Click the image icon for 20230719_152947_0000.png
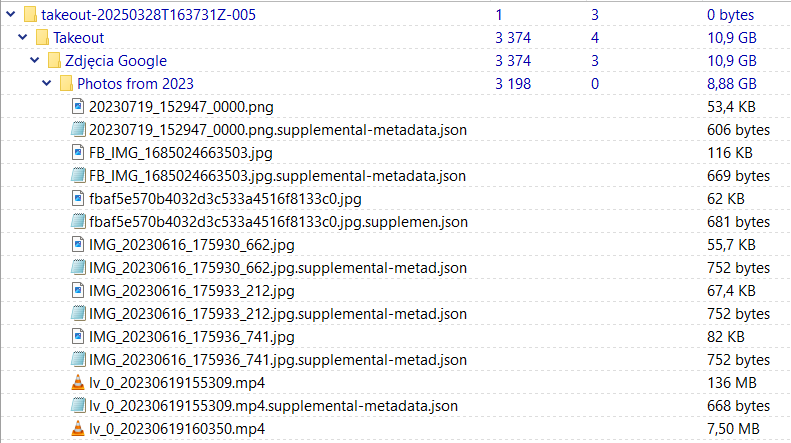The image size is (791, 443). [x=79, y=107]
